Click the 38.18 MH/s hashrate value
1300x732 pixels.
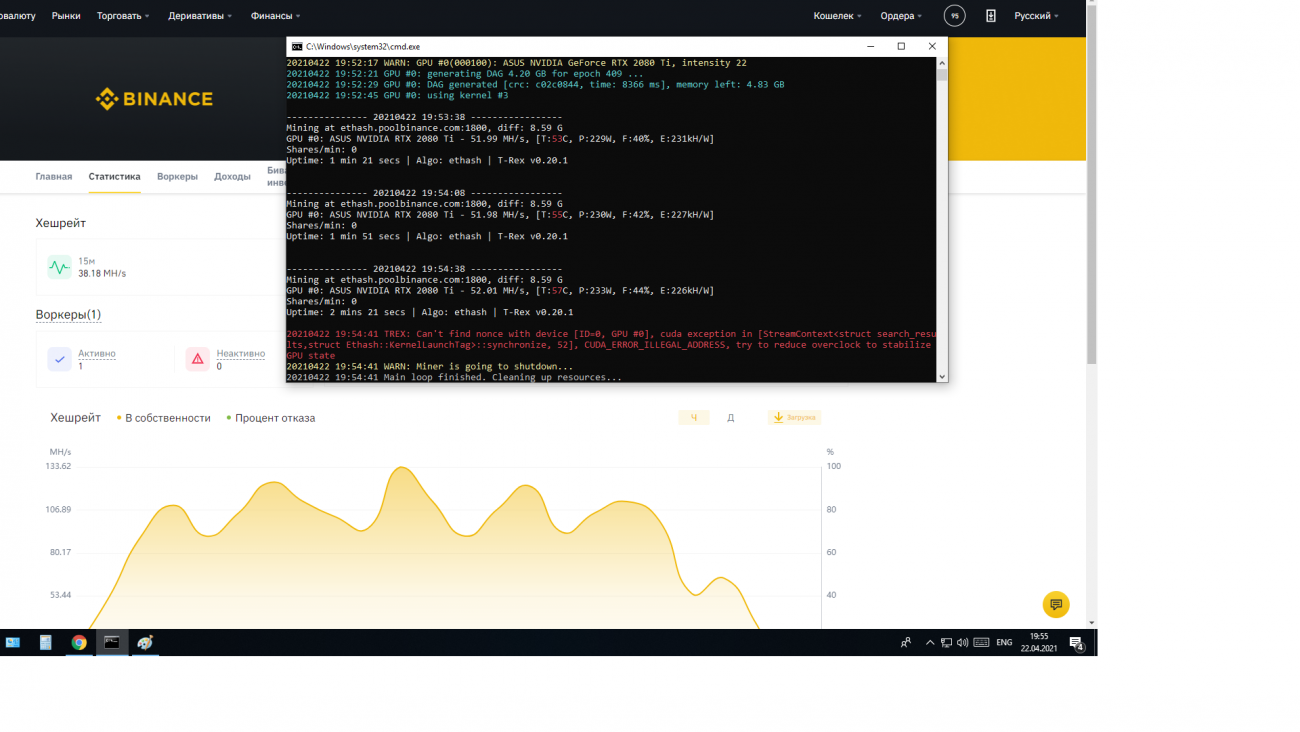point(102,273)
